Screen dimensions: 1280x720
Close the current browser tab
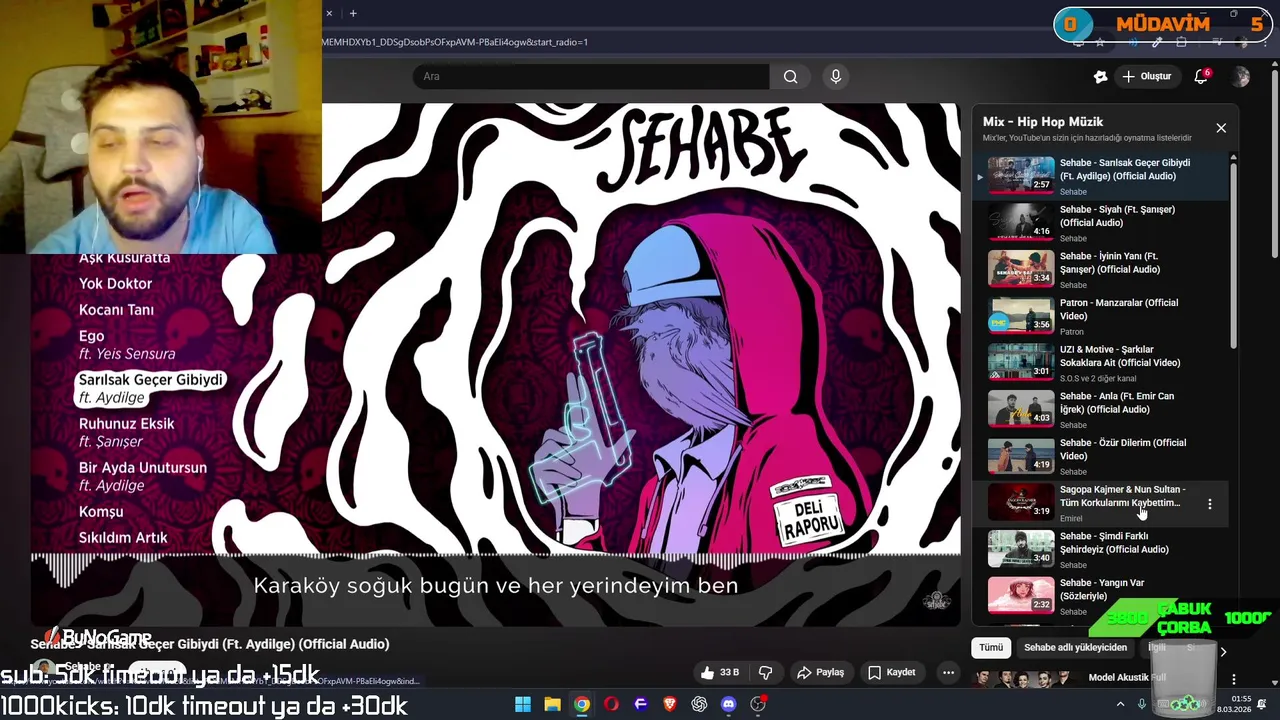(x=329, y=13)
